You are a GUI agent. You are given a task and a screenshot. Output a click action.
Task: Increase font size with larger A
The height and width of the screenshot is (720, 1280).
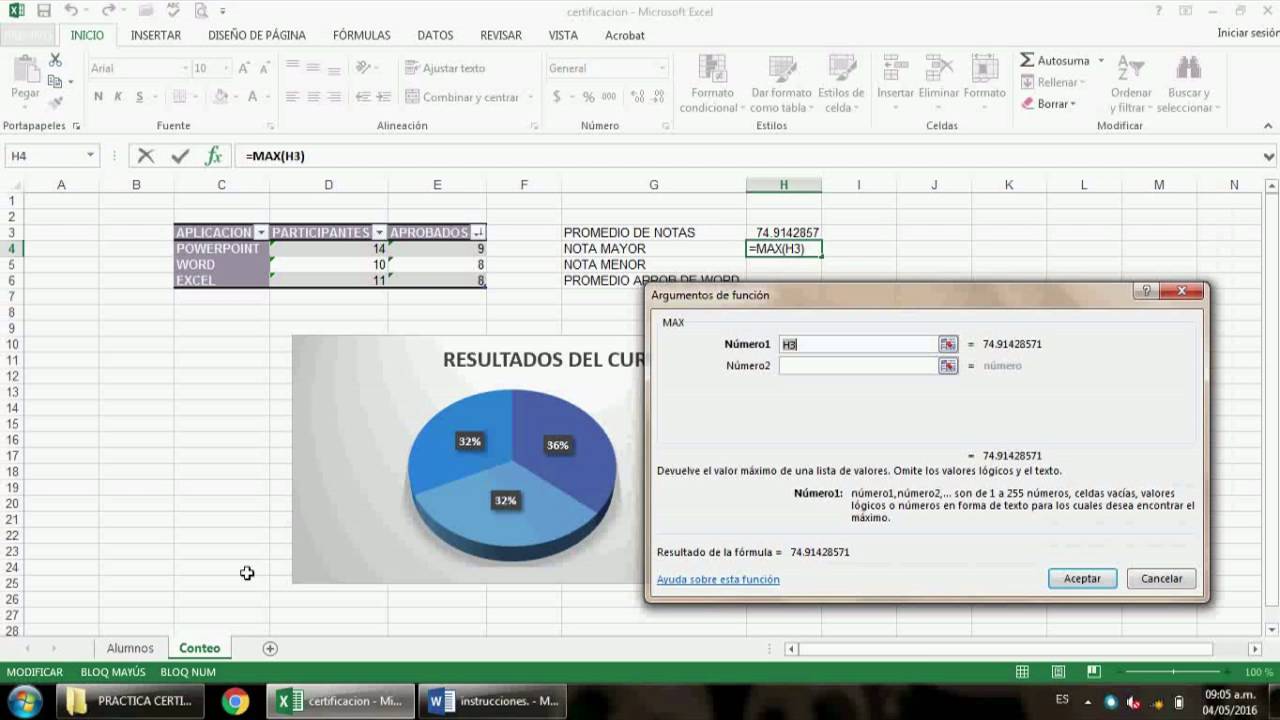click(x=244, y=68)
